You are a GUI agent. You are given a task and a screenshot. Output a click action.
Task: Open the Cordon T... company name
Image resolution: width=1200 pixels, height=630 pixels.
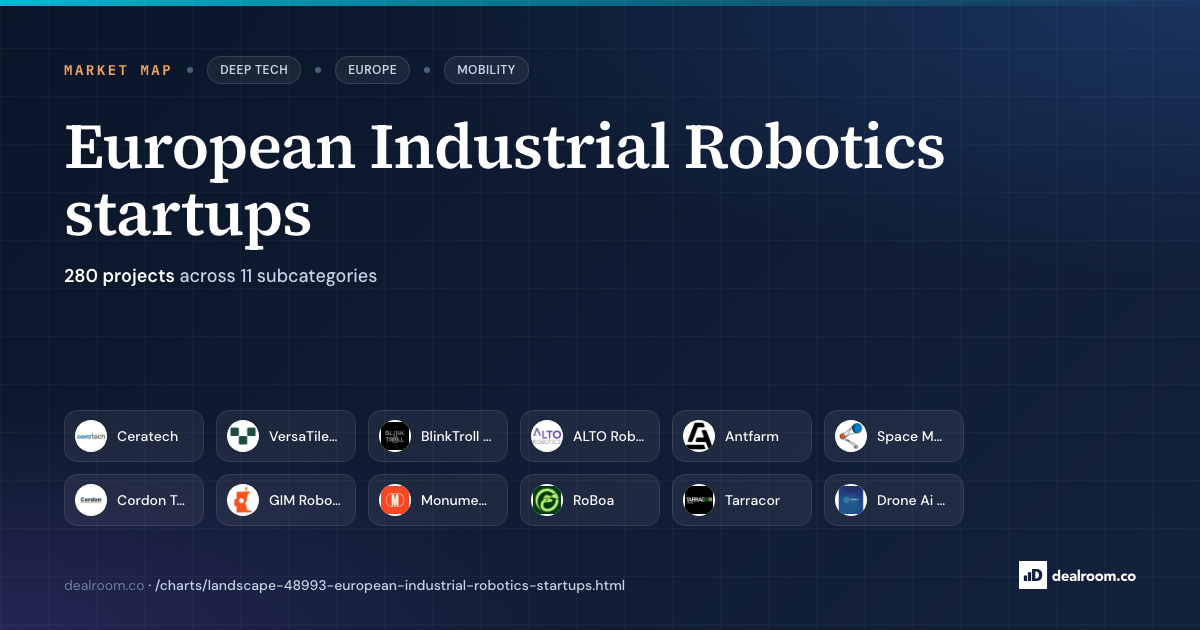(x=151, y=500)
